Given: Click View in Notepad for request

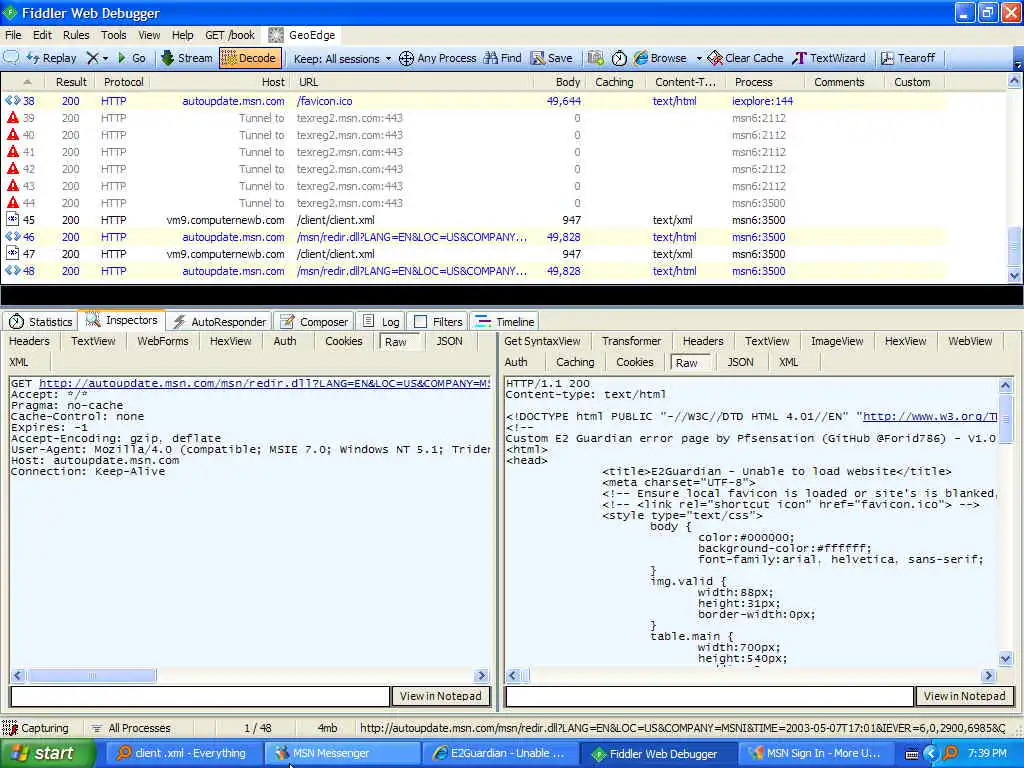Looking at the screenshot, I should tap(441, 696).
